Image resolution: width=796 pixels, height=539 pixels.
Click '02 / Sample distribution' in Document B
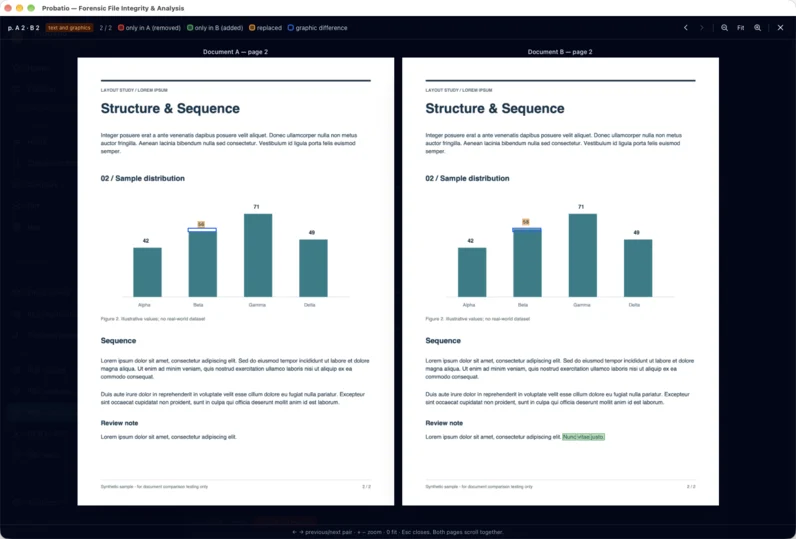tap(467, 178)
